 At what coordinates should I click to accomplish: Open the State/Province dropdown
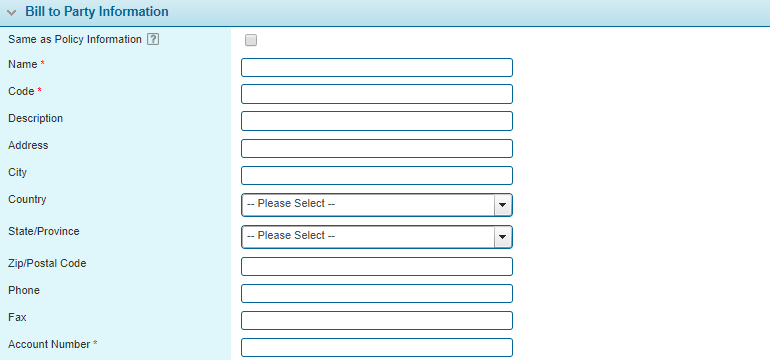pos(377,237)
